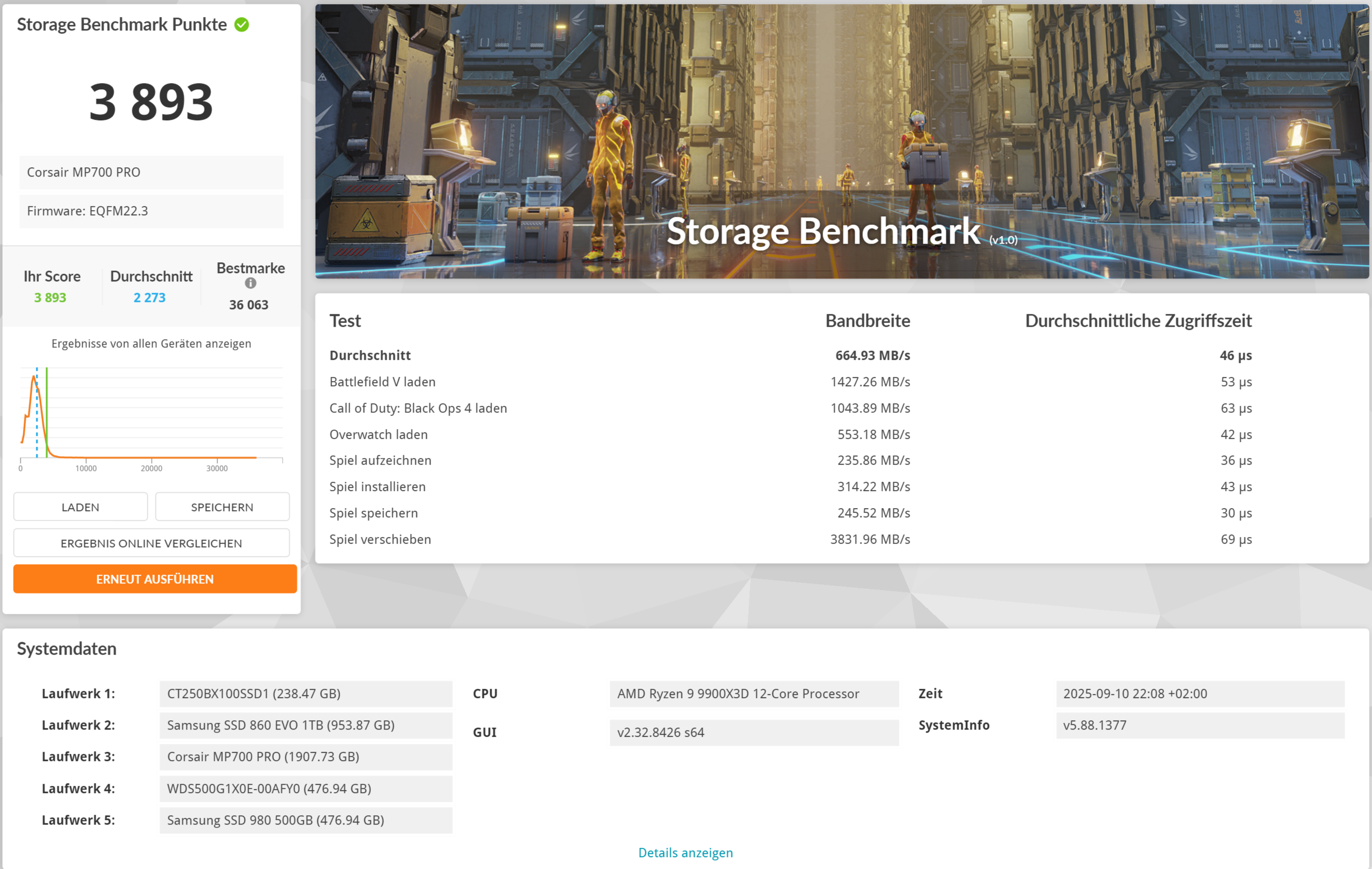Click the CPU AMD Ryzen 9 9900X3D field

tap(753, 693)
